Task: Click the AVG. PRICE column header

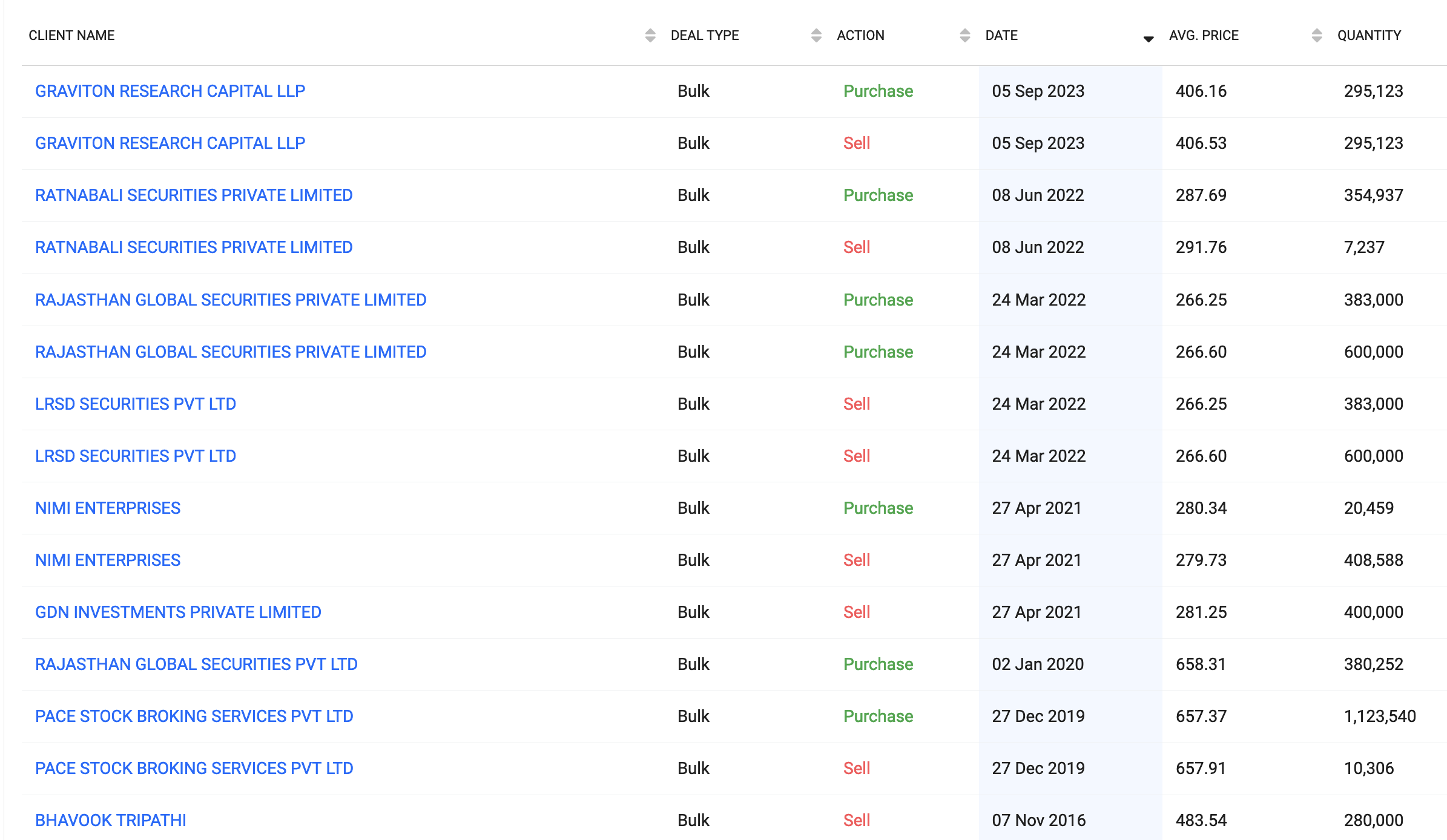Action: click(1204, 36)
